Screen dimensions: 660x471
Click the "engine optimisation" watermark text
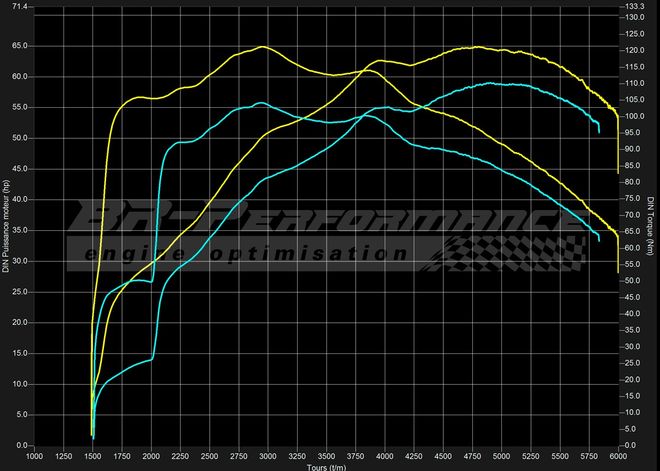(245, 253)
